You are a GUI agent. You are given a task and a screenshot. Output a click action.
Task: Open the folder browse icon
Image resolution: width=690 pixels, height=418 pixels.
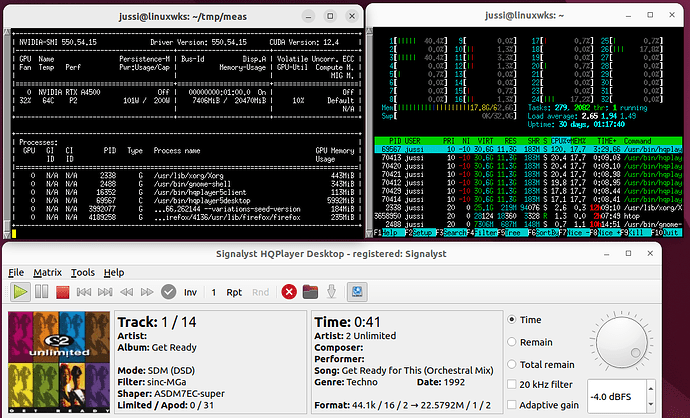(310, 292)
